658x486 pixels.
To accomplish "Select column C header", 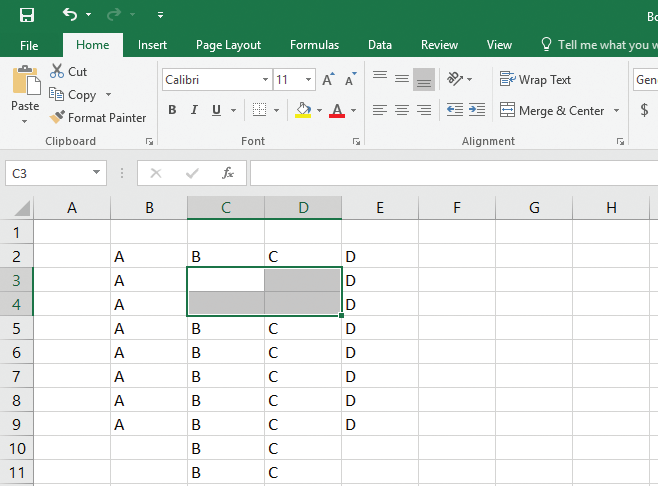I will tap(226, 207).
